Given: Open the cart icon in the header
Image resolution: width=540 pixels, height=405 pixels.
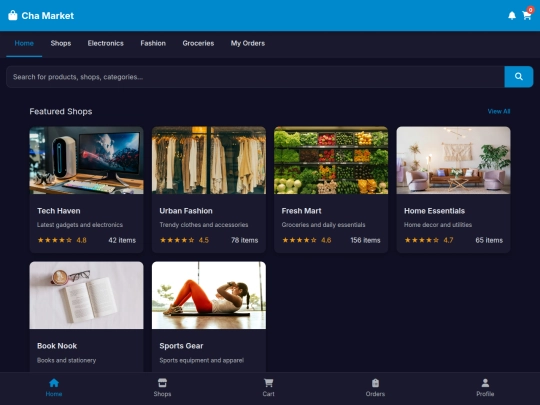Looking at the screenshot, I should 526,15.
